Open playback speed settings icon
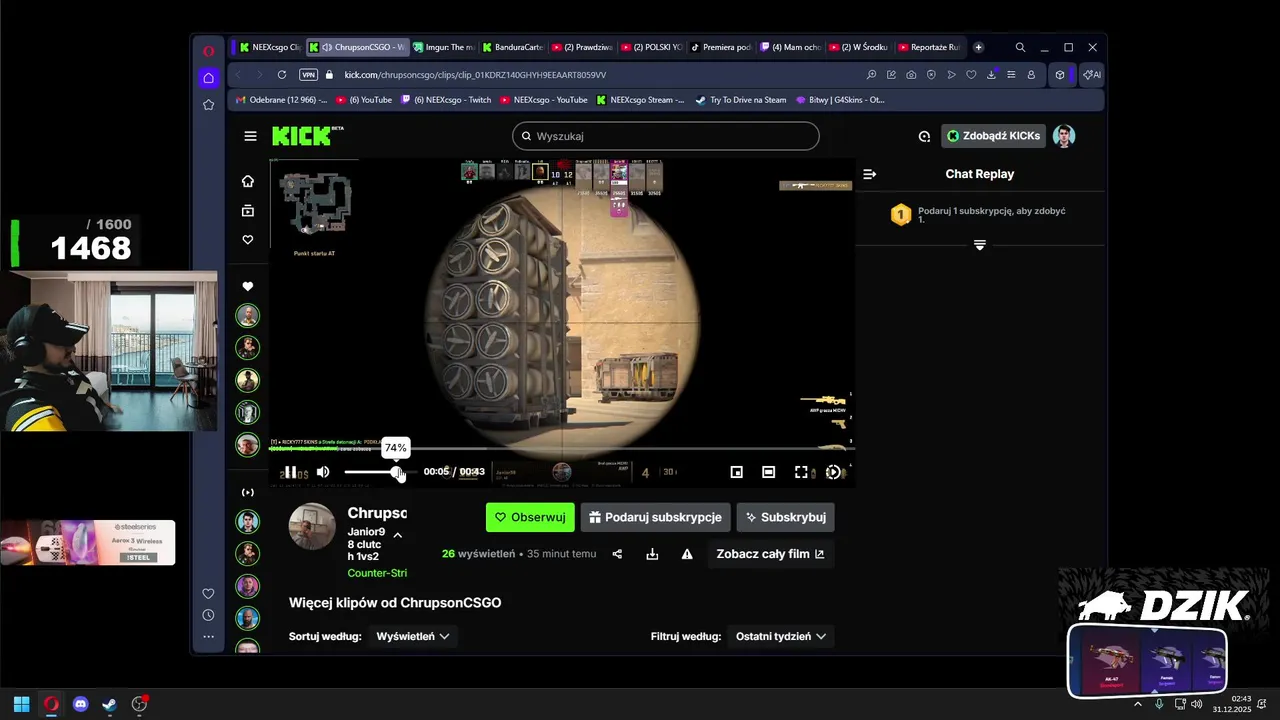This screenshot has height=720, width=1280. 833,472
